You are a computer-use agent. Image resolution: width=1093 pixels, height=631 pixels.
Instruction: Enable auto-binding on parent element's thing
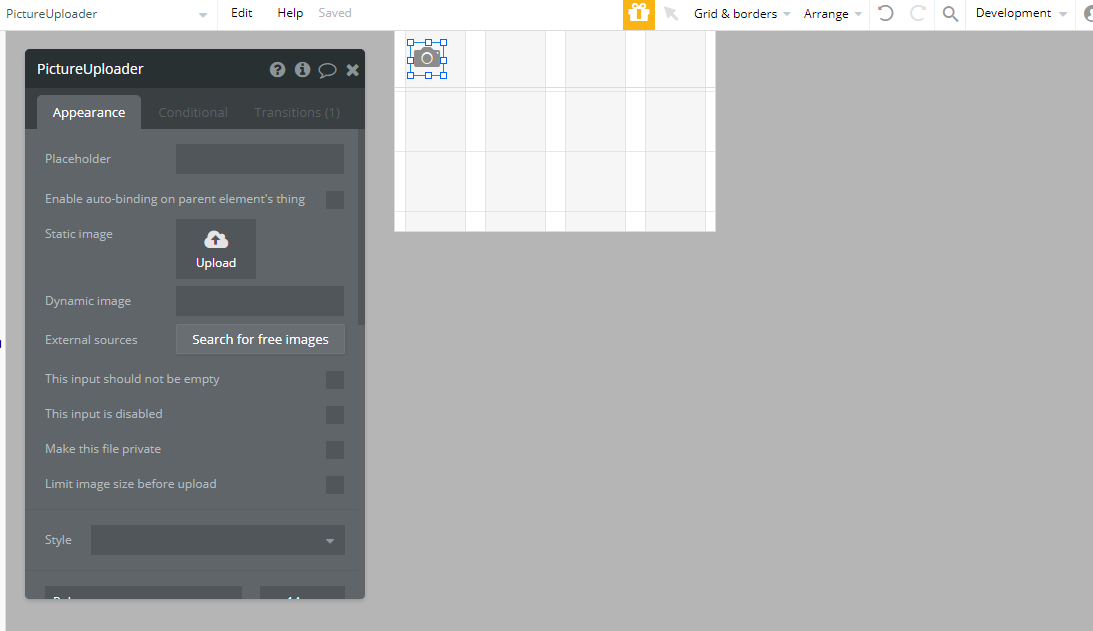(x=335, y=199)
